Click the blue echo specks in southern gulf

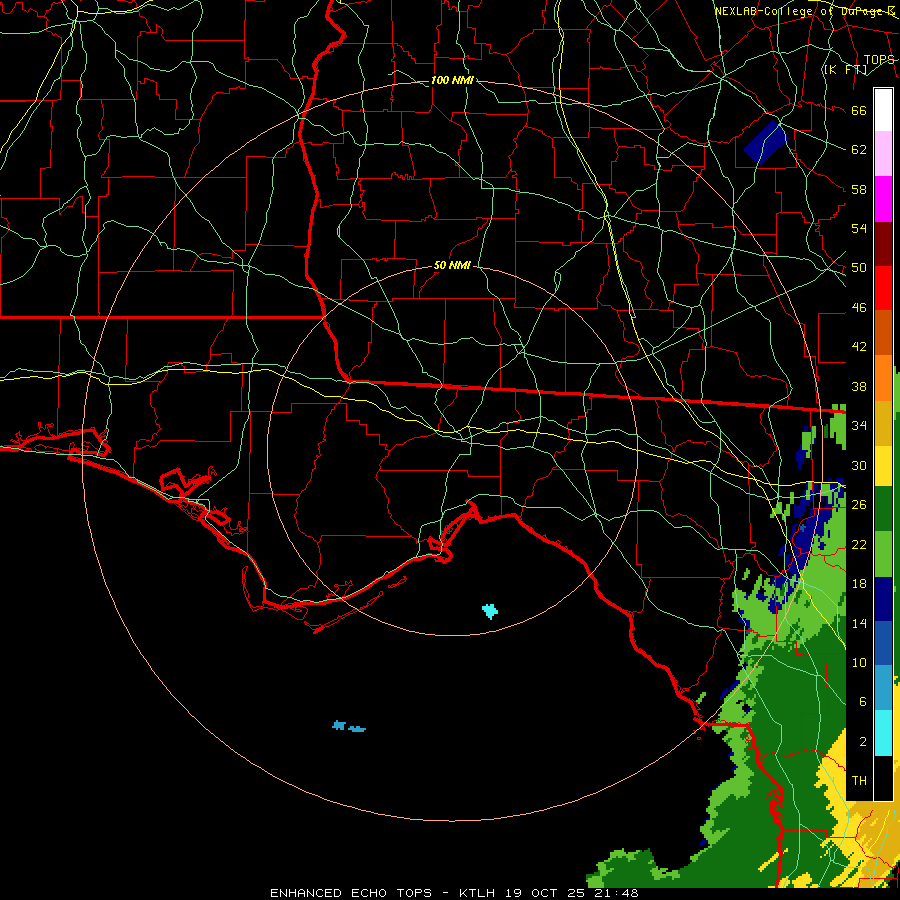pos(348,727)
